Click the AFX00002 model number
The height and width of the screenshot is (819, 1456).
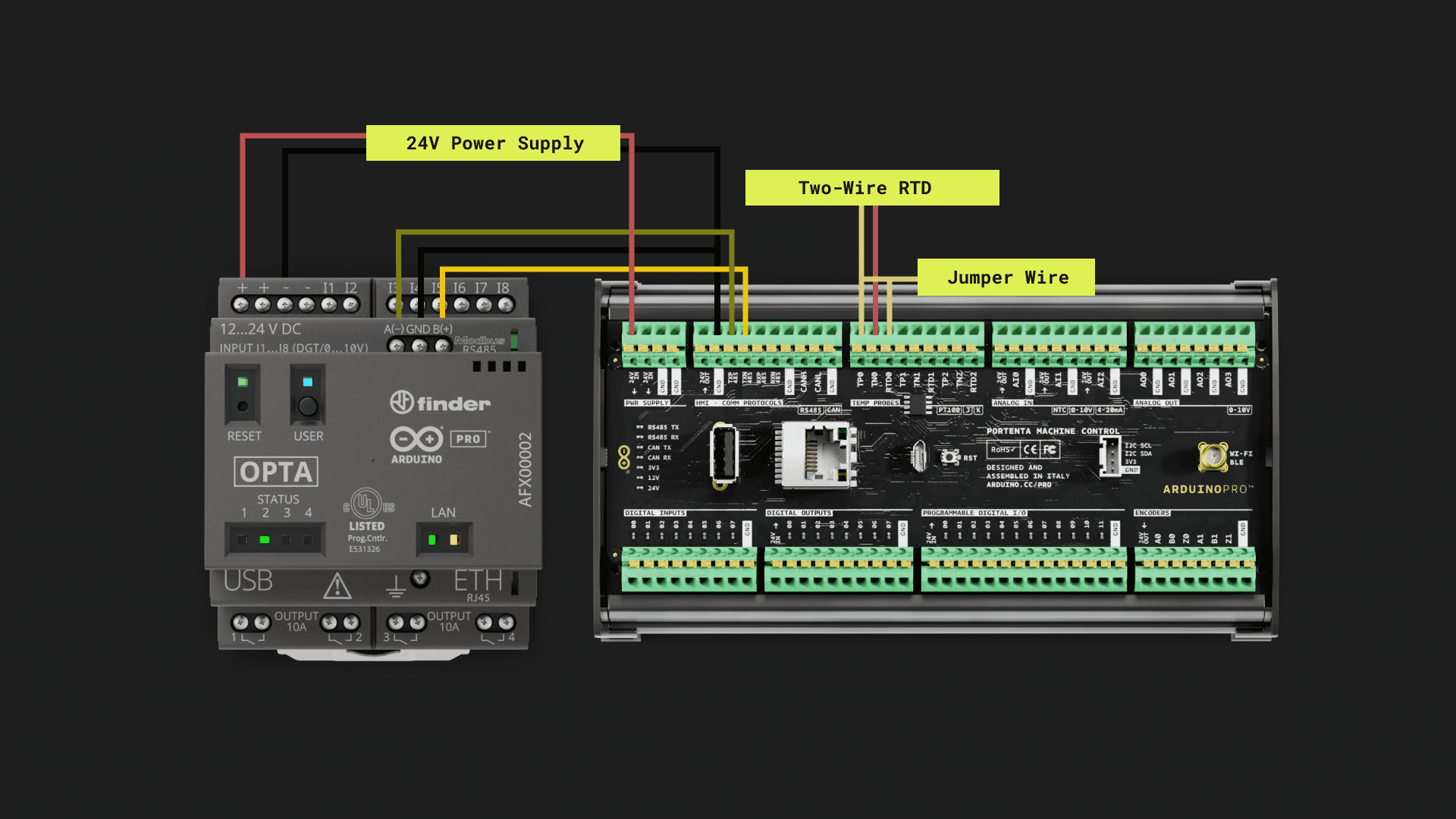point(526,469)
